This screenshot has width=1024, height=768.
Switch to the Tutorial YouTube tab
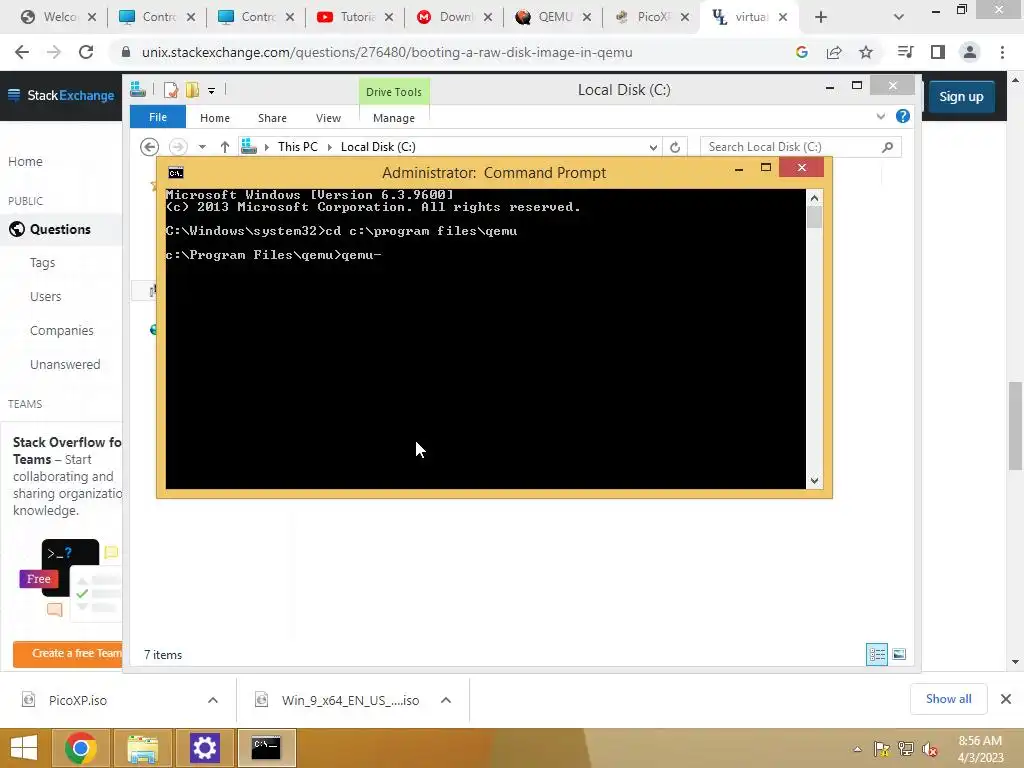[355, 17]
